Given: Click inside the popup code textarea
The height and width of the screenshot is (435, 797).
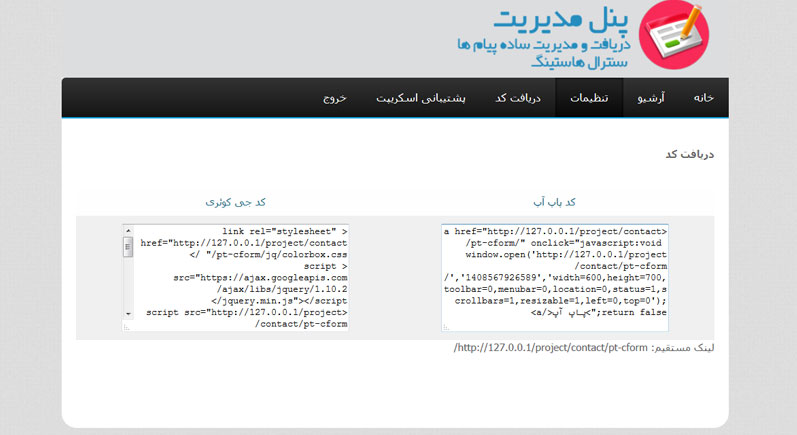Looking at the screenshot, I should (x=555, y=277).
